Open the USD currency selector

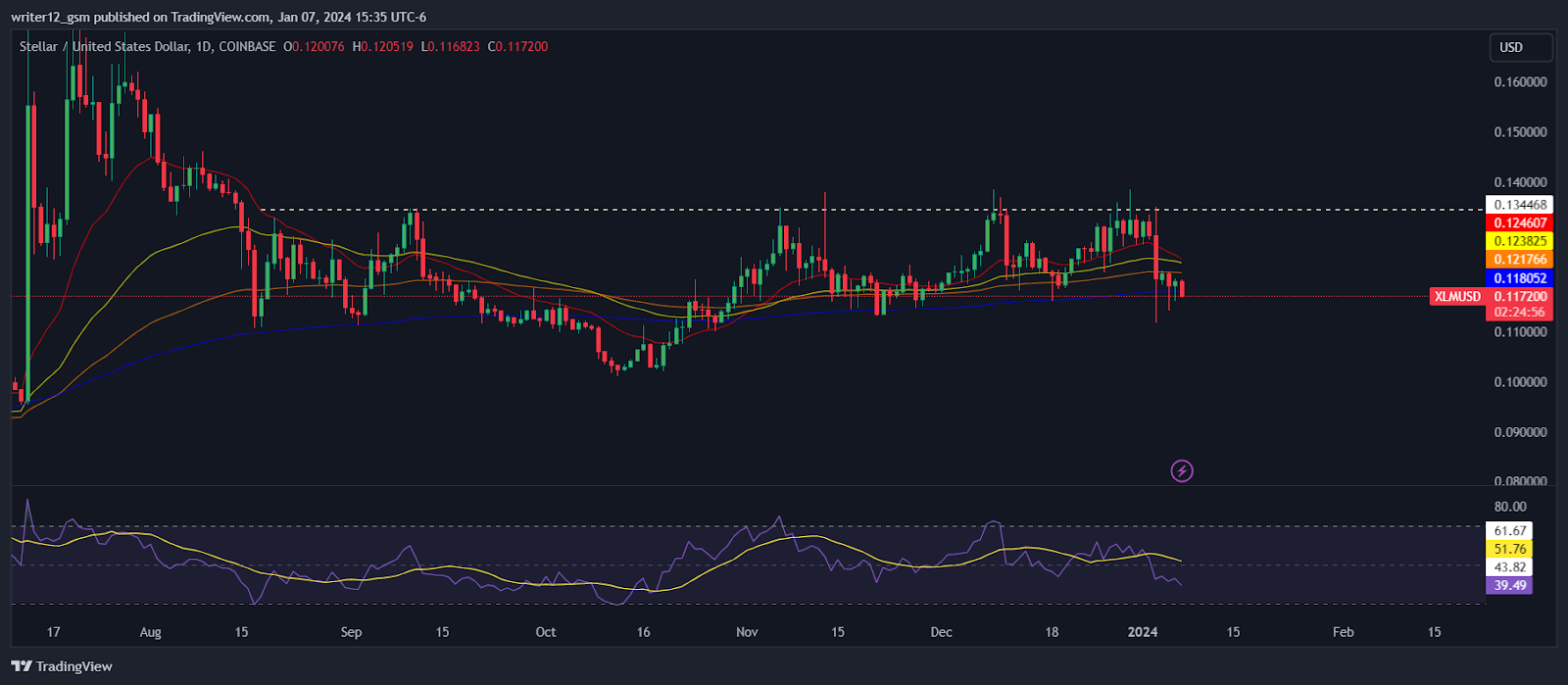point(1521,47)
